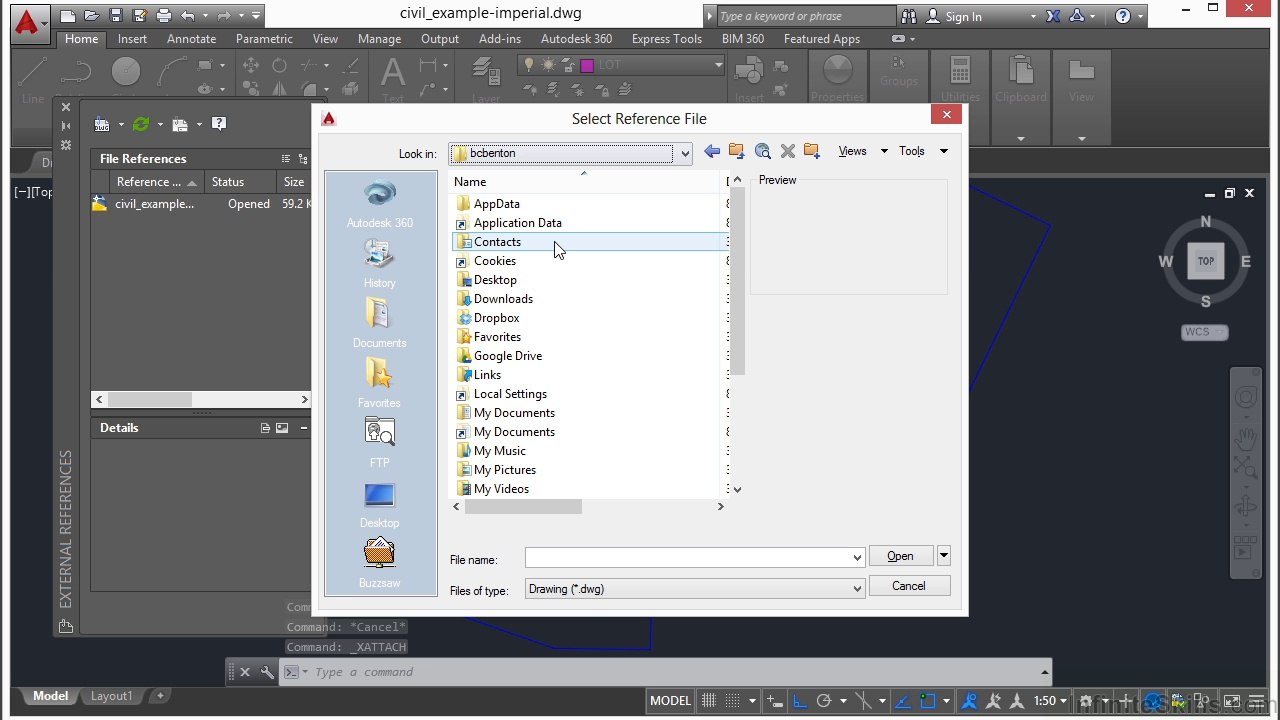Screen dimensions: 1280x720
Task: Toggle auto-hide on External References palette
Action: tap(66, 126)
